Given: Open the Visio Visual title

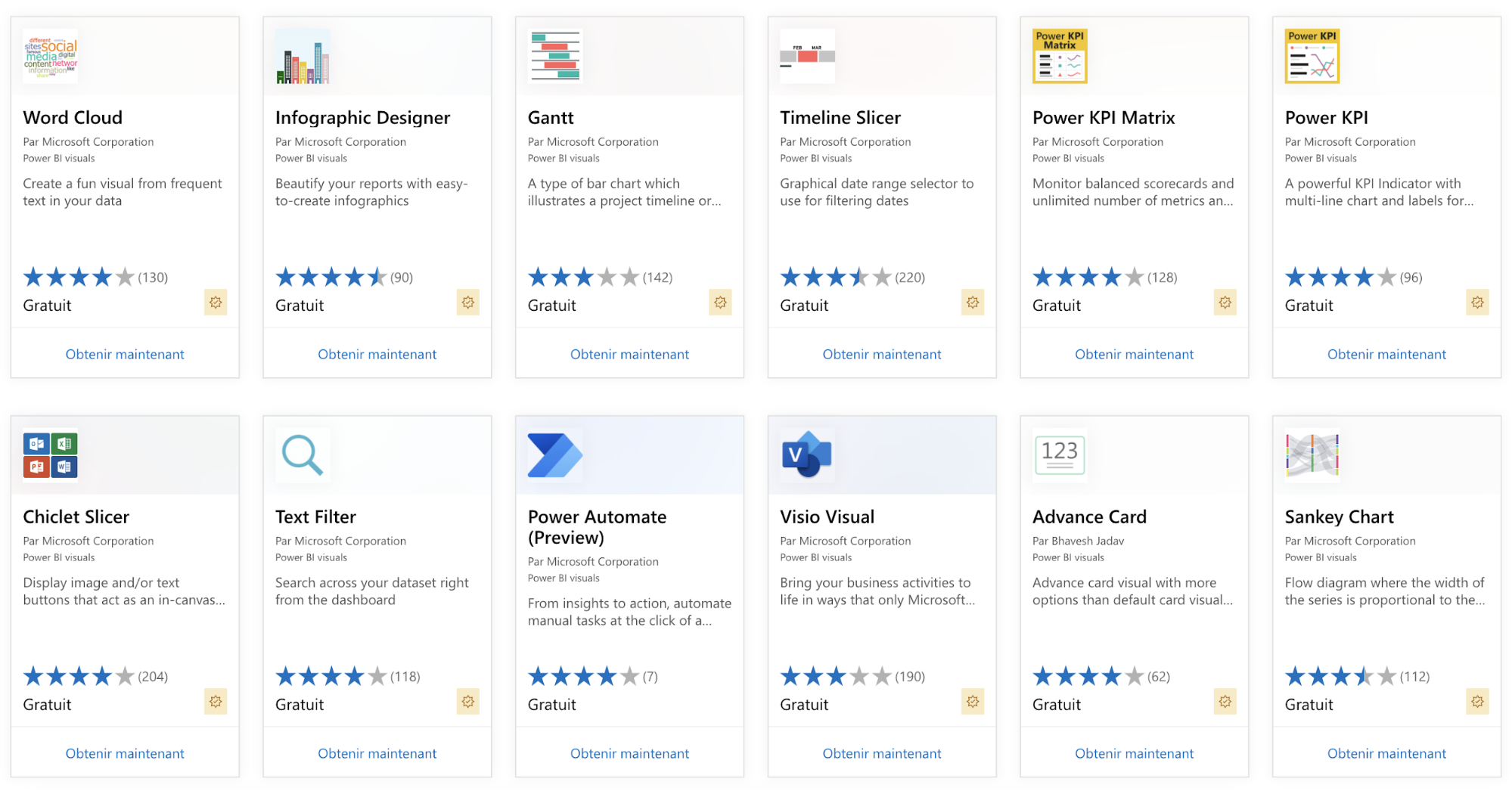Looking at the screenshot, I should coord(827,517).
